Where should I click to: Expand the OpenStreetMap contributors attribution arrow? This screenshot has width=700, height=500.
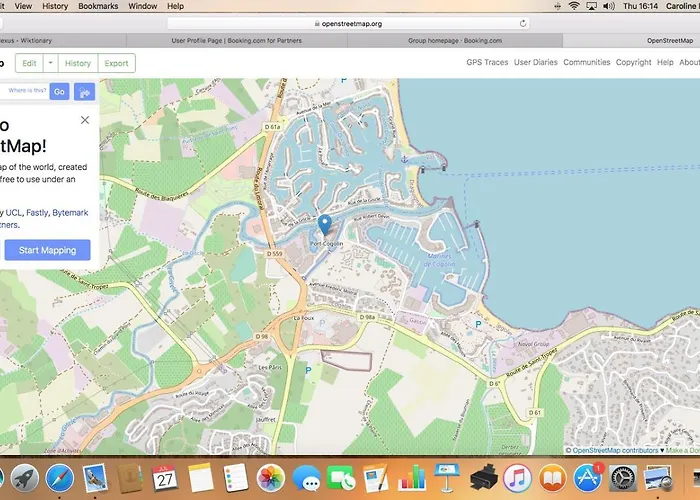[662, 450]
